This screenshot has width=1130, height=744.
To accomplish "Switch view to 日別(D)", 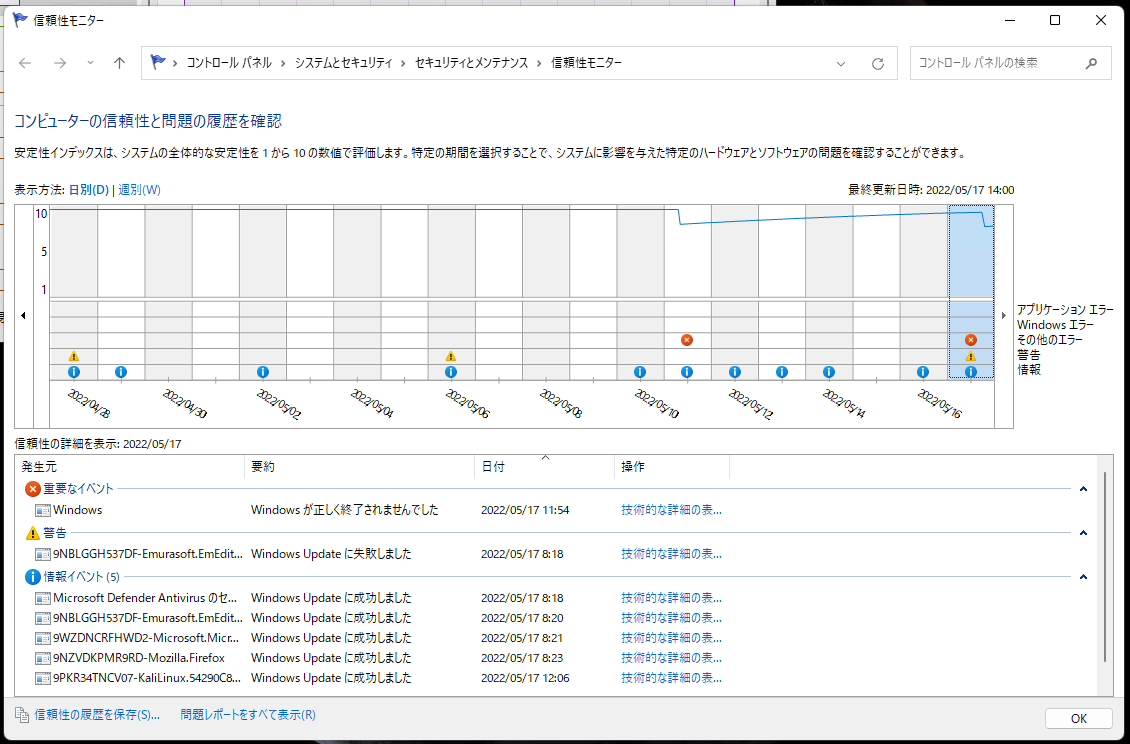I will [88, 190].
